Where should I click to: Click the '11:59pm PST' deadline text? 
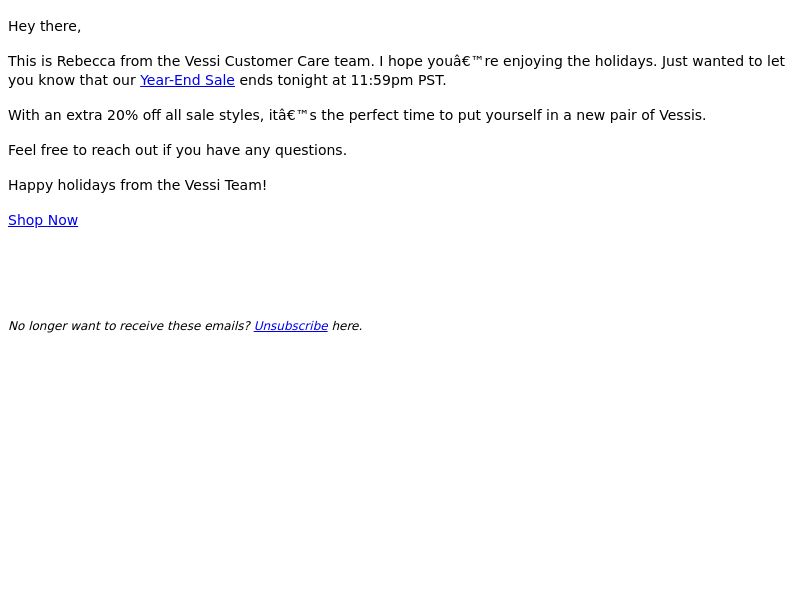point(398,80)
